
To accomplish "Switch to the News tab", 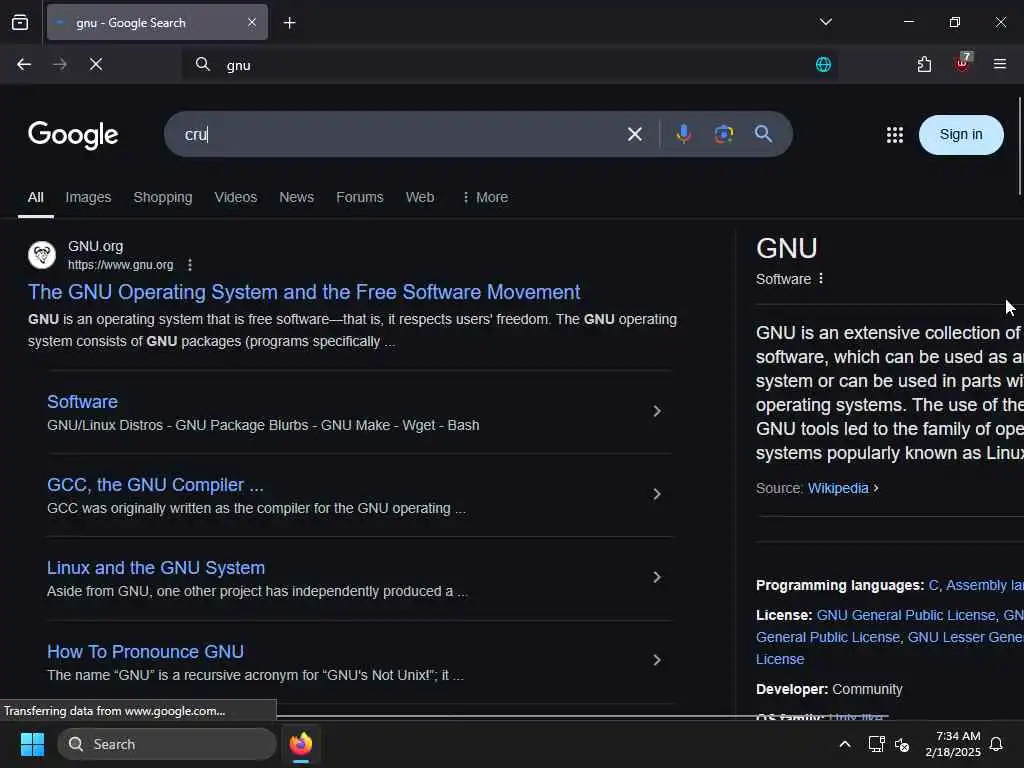I will pos(296,197).
